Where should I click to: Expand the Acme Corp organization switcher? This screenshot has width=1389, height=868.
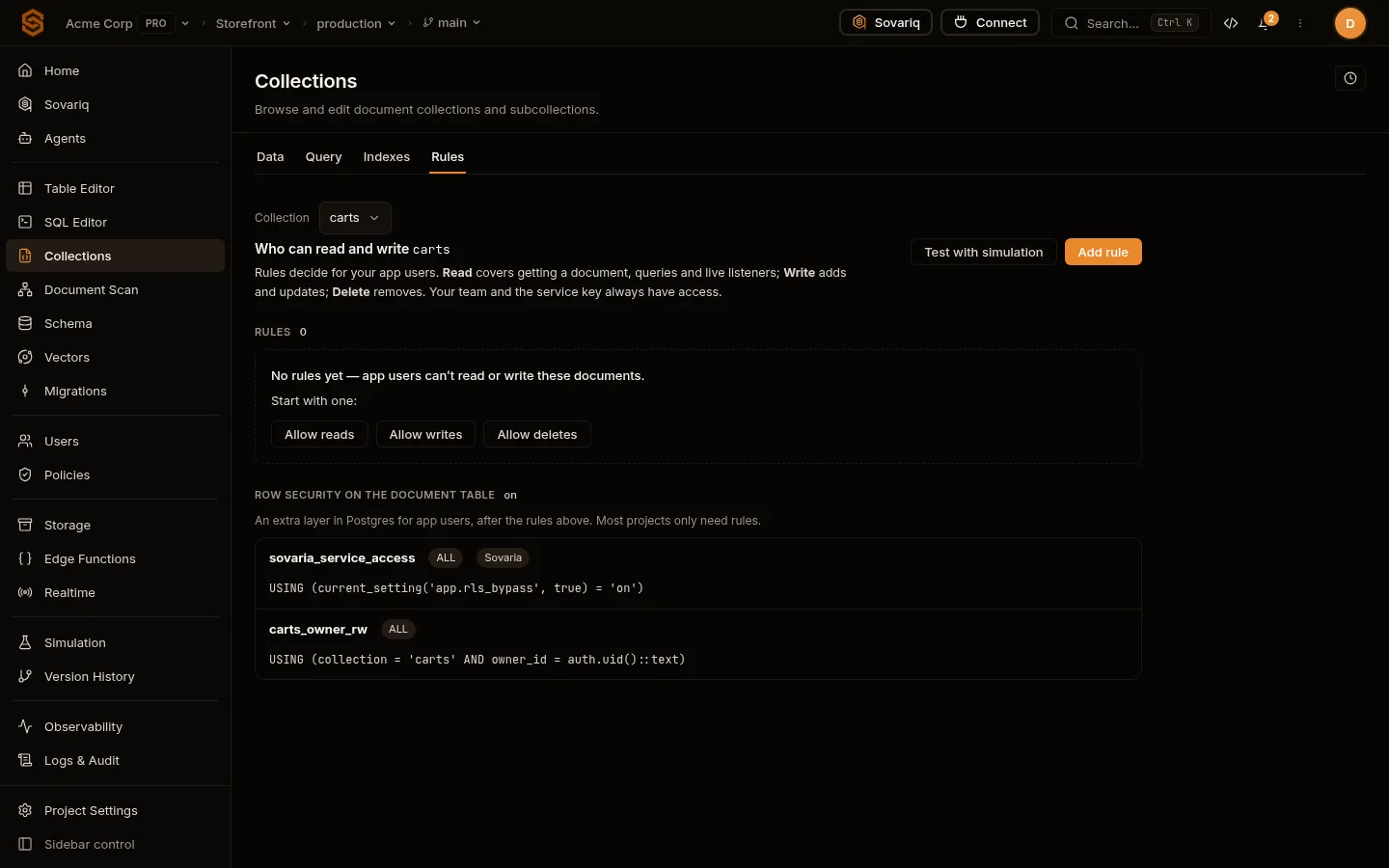tap(185, 23)
